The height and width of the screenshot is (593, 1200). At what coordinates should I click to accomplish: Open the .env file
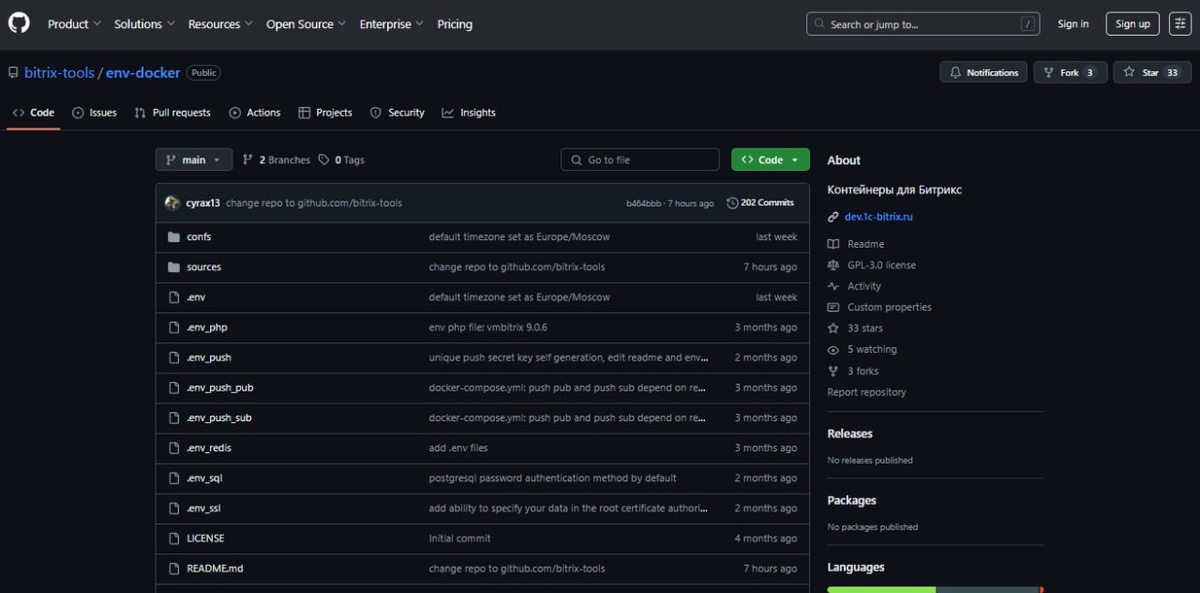point(196,297)
